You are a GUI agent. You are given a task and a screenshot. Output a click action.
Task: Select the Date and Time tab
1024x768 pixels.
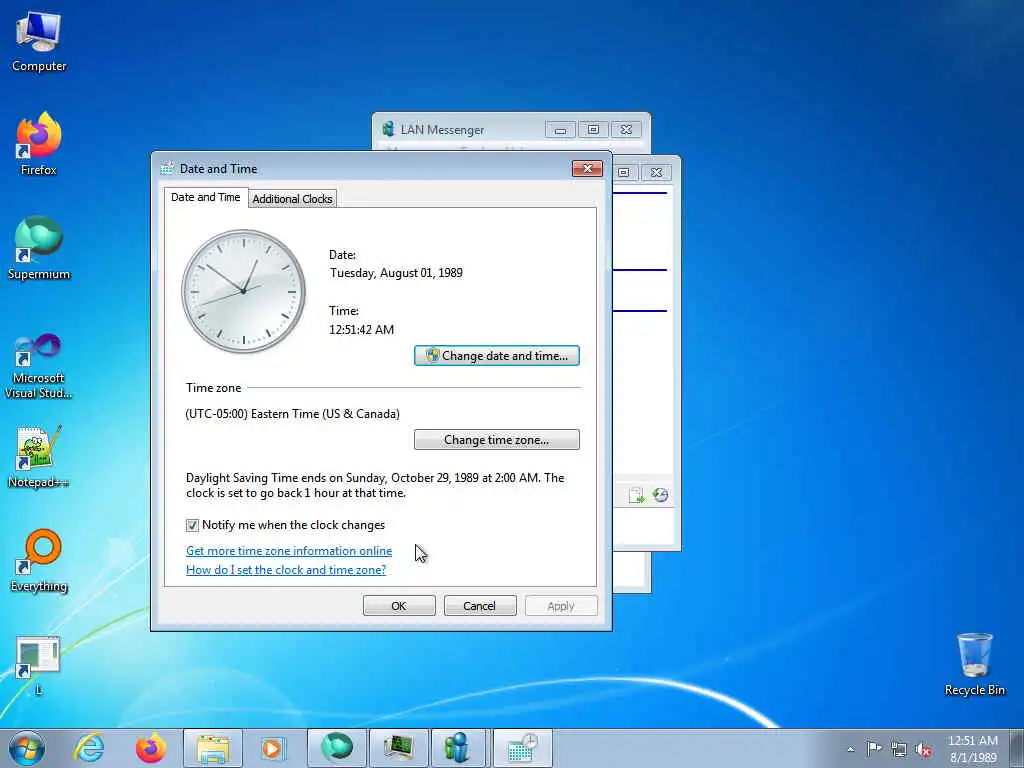coord(206,197)
